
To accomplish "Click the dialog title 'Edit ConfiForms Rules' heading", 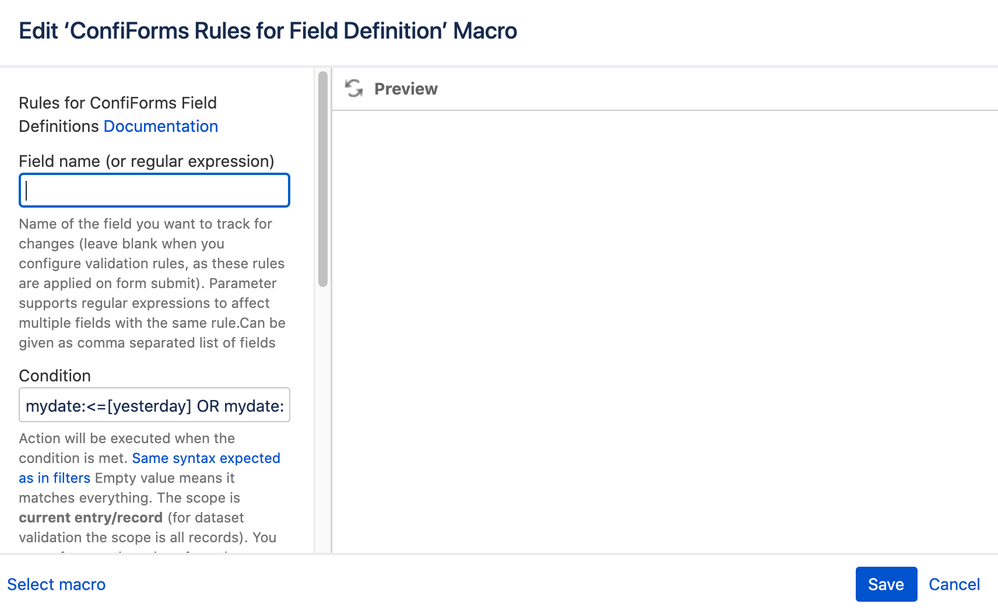I will point(268,31).
